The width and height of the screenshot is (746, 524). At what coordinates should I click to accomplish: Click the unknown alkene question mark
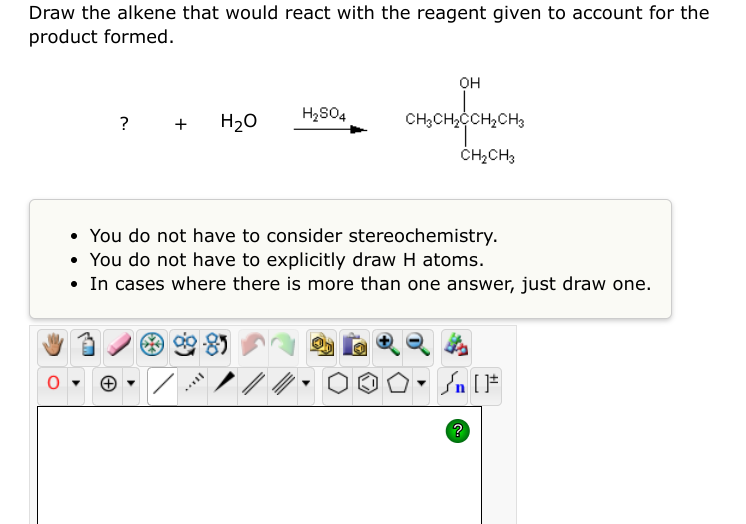coord(124,124)
